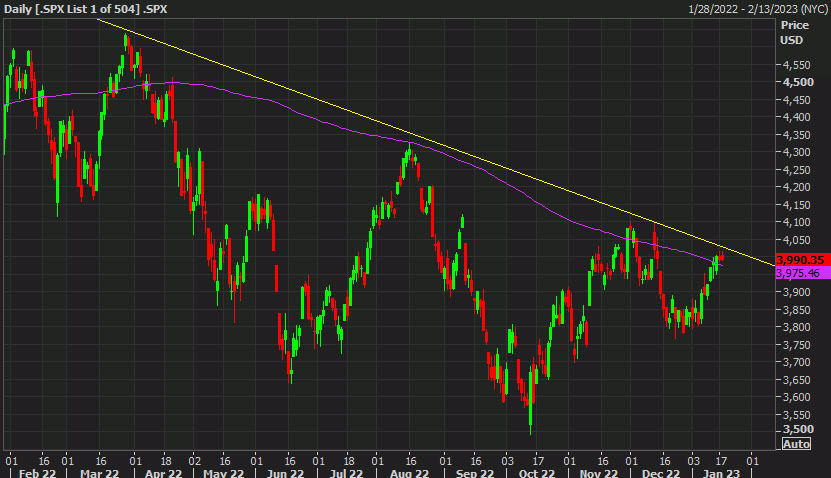Click the Jun 22 month label
This screenshot has width=831, height=478.
click(285, 473)
